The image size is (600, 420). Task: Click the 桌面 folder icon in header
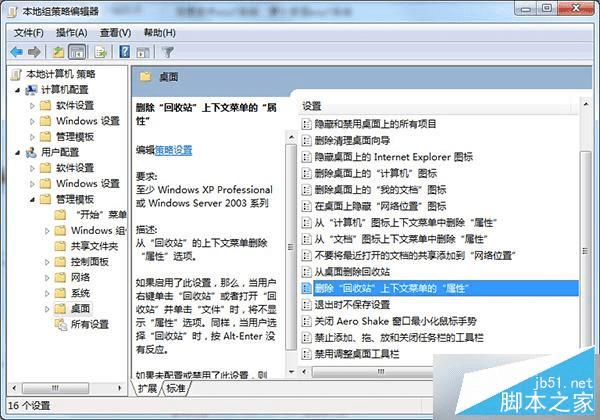146,77
